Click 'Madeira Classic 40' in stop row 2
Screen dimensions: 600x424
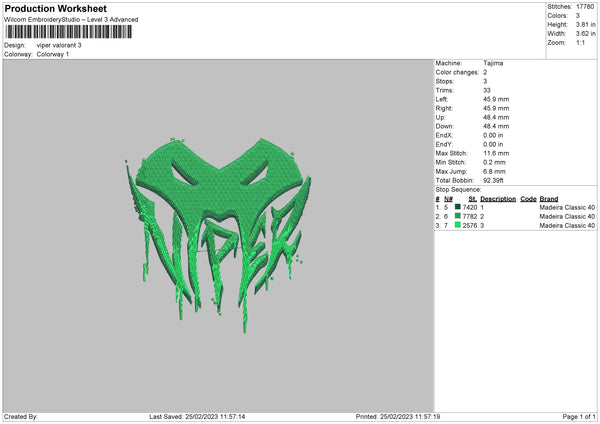click(x=567, y=217)
